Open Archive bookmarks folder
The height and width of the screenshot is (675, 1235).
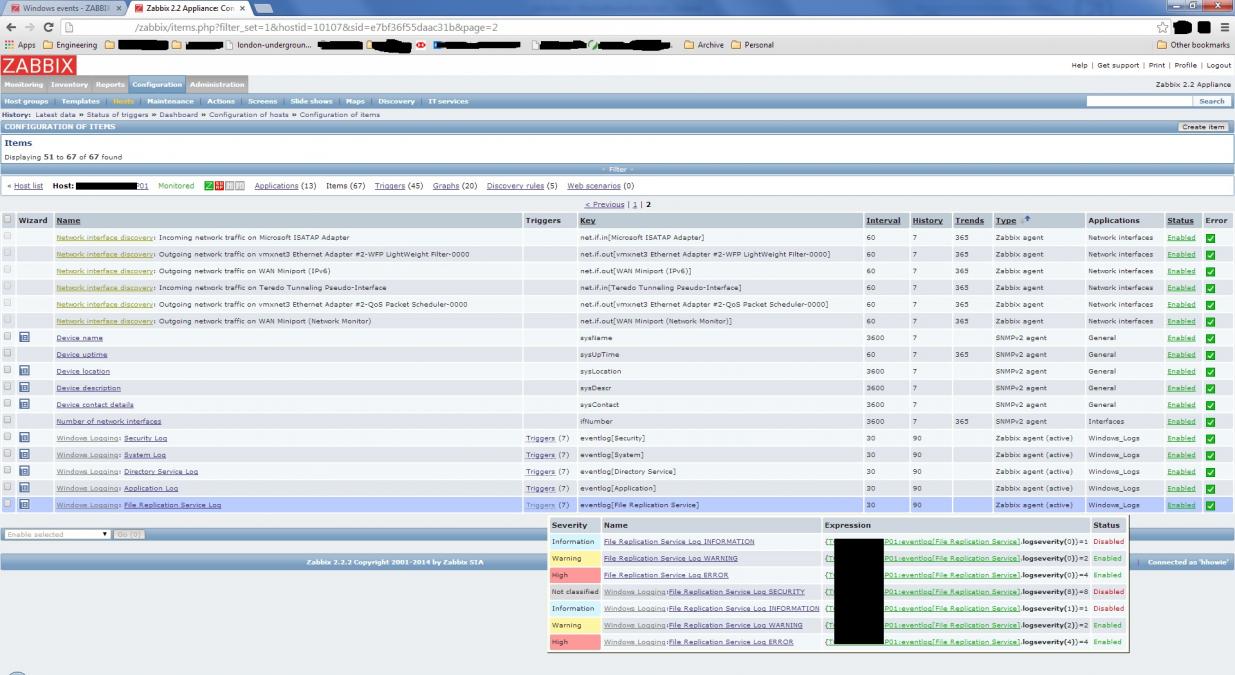[704, 44]
